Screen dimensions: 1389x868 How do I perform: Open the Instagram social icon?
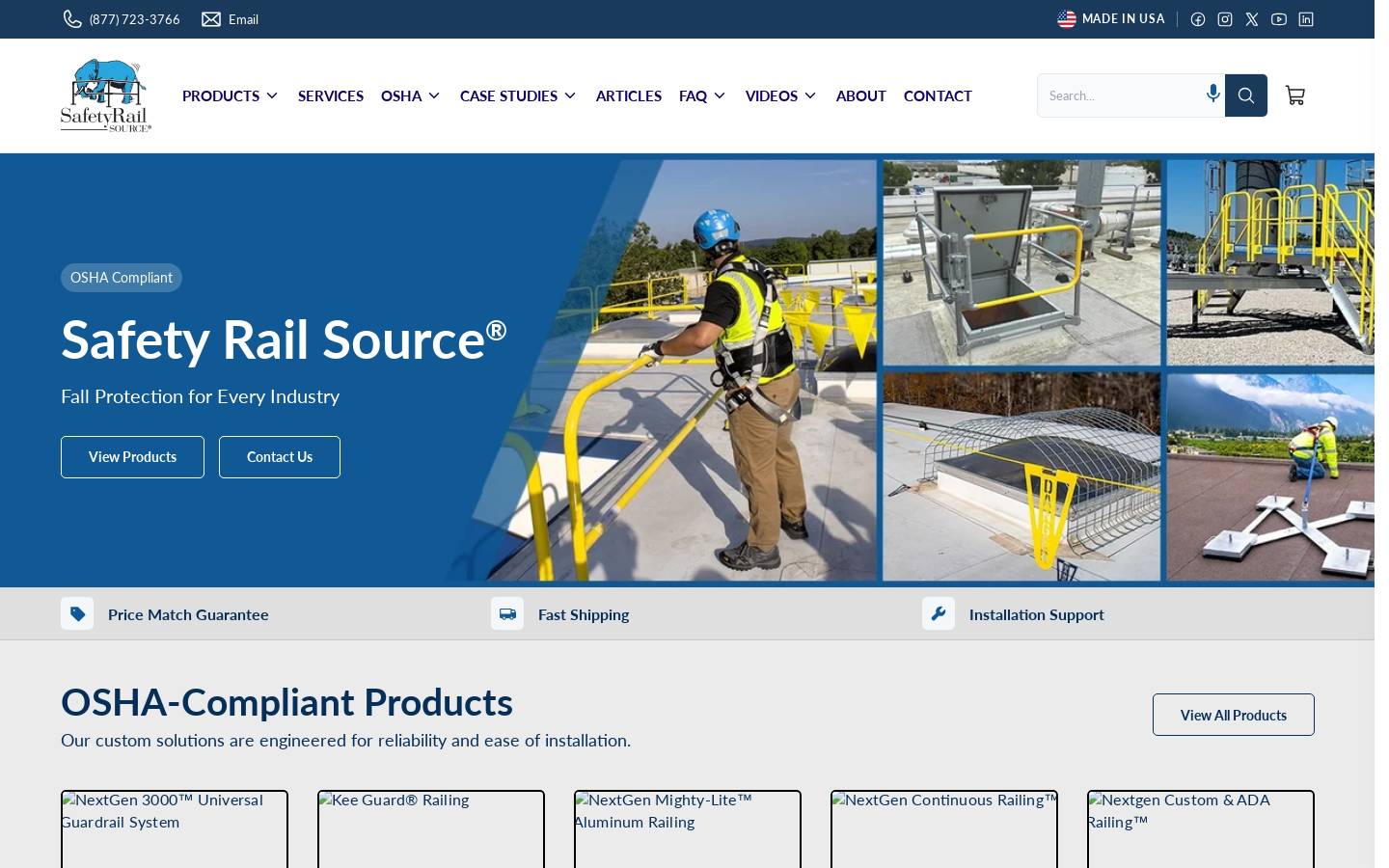(1225, 19)
